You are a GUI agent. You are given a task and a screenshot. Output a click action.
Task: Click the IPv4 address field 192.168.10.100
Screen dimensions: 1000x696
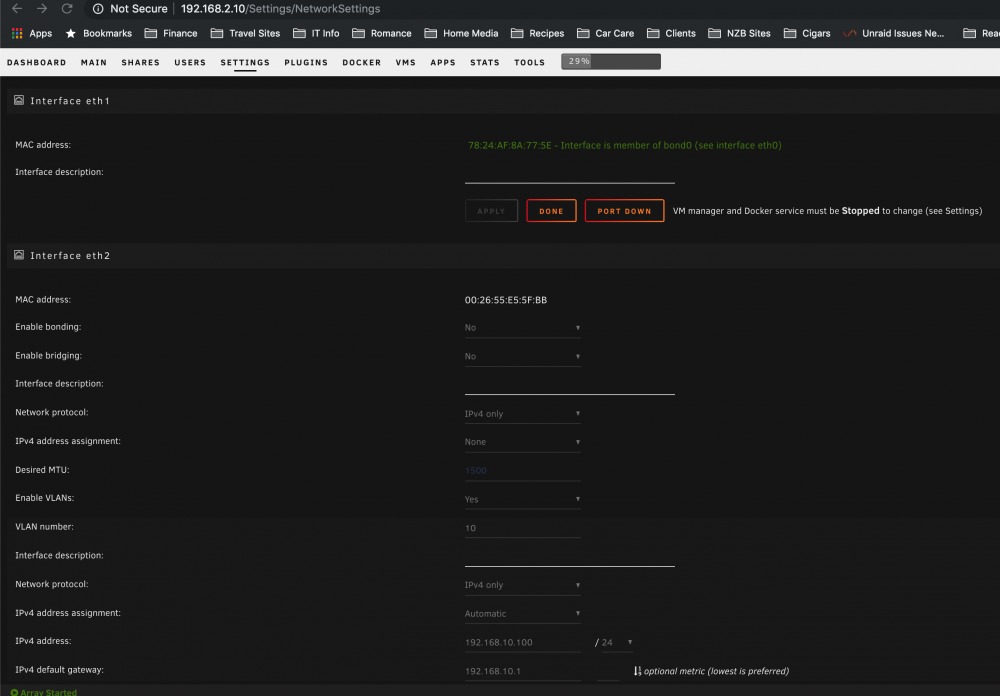522,642
